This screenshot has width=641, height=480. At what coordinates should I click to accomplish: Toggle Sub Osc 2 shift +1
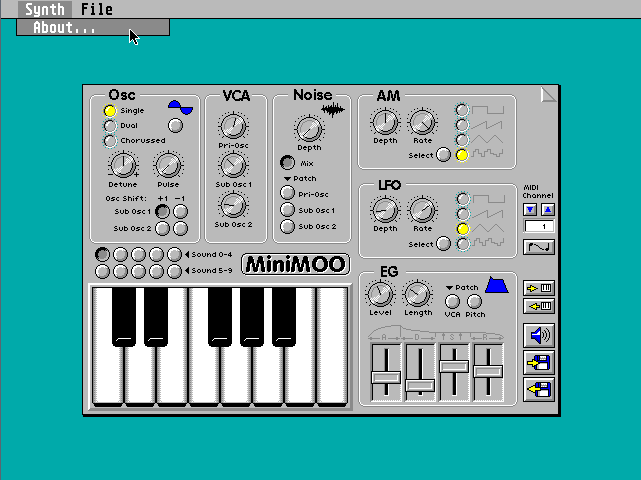[x=162, y=228]
